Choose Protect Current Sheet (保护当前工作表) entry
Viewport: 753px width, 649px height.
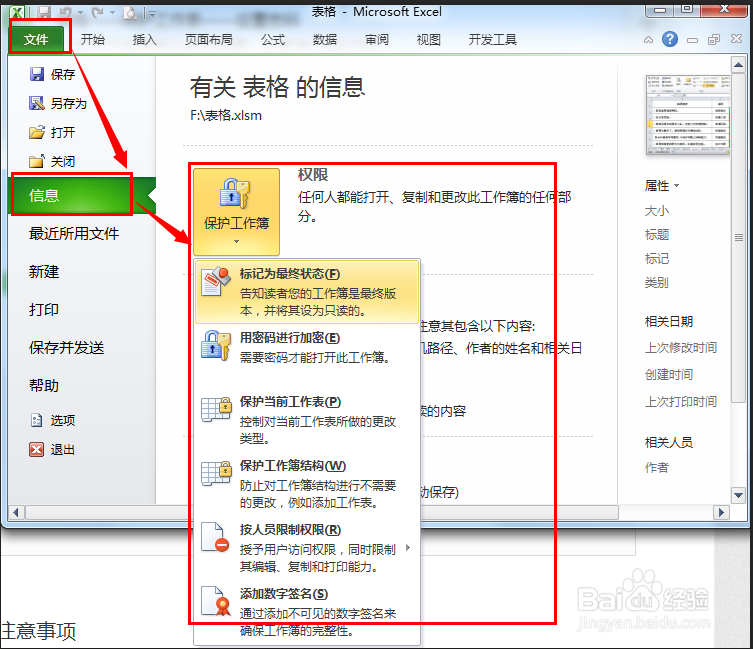tap(307, 419)
